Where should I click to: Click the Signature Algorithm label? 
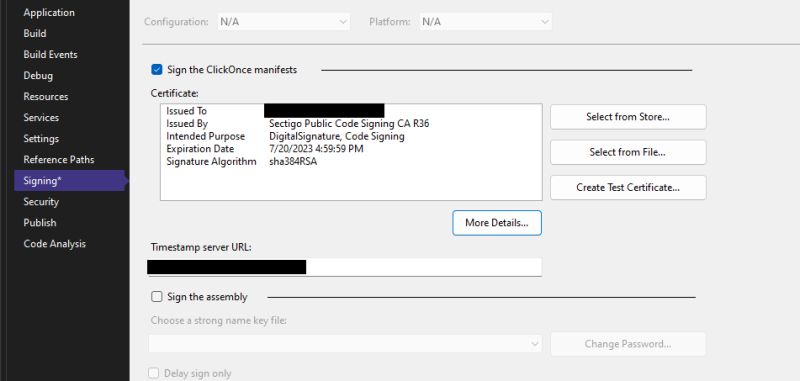tap(211, 162)
